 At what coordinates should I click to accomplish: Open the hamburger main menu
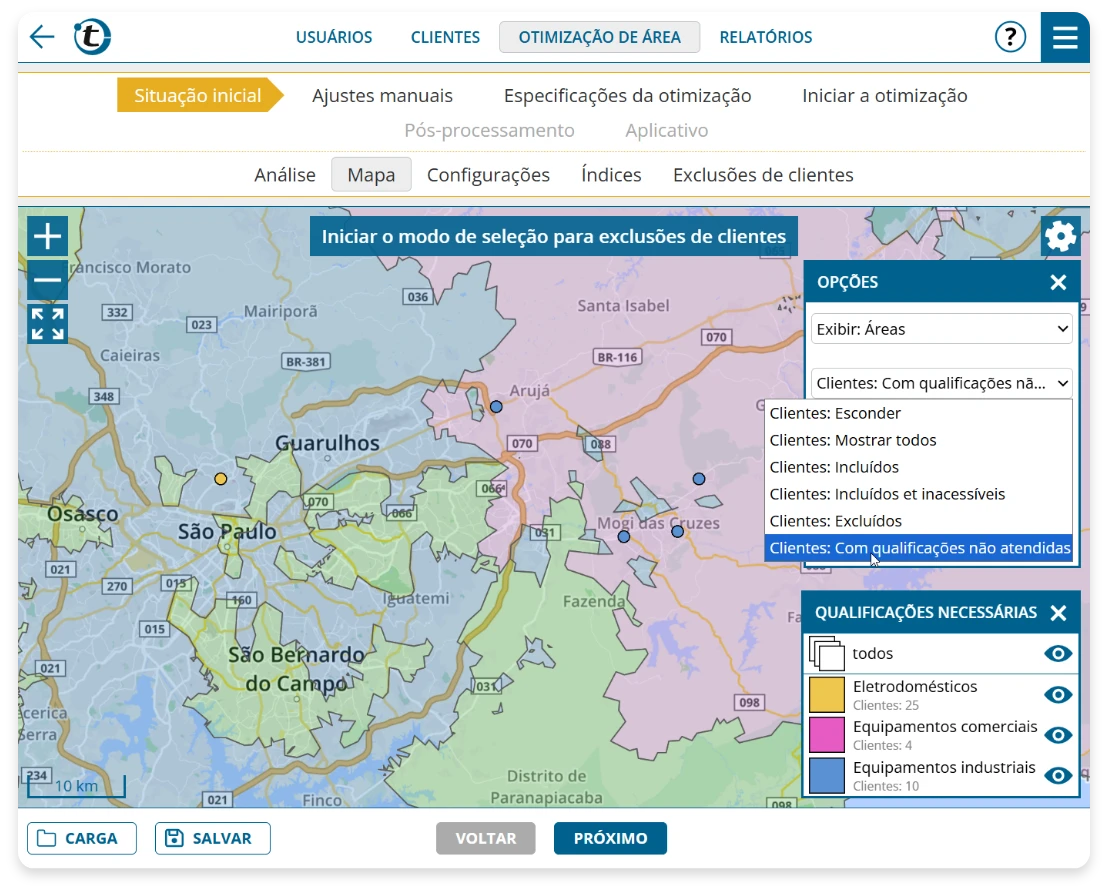1065,37
